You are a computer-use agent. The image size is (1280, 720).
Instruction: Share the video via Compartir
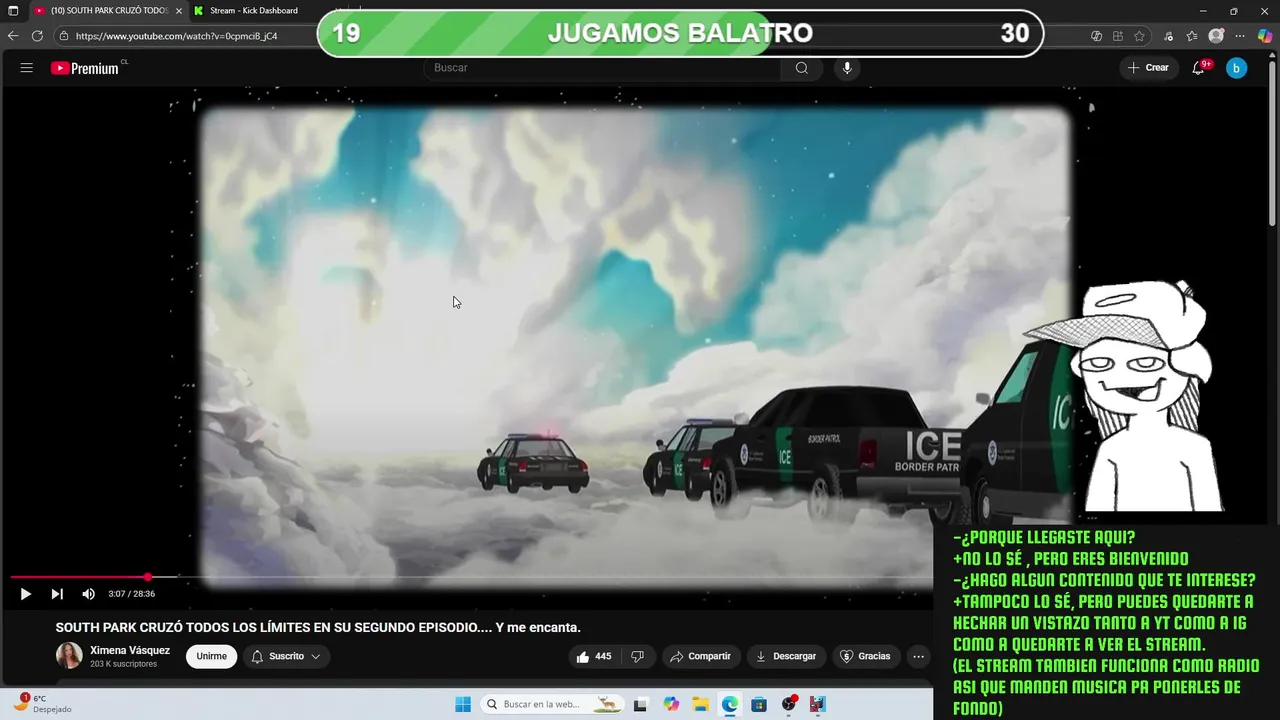click(x=701, y=656)
